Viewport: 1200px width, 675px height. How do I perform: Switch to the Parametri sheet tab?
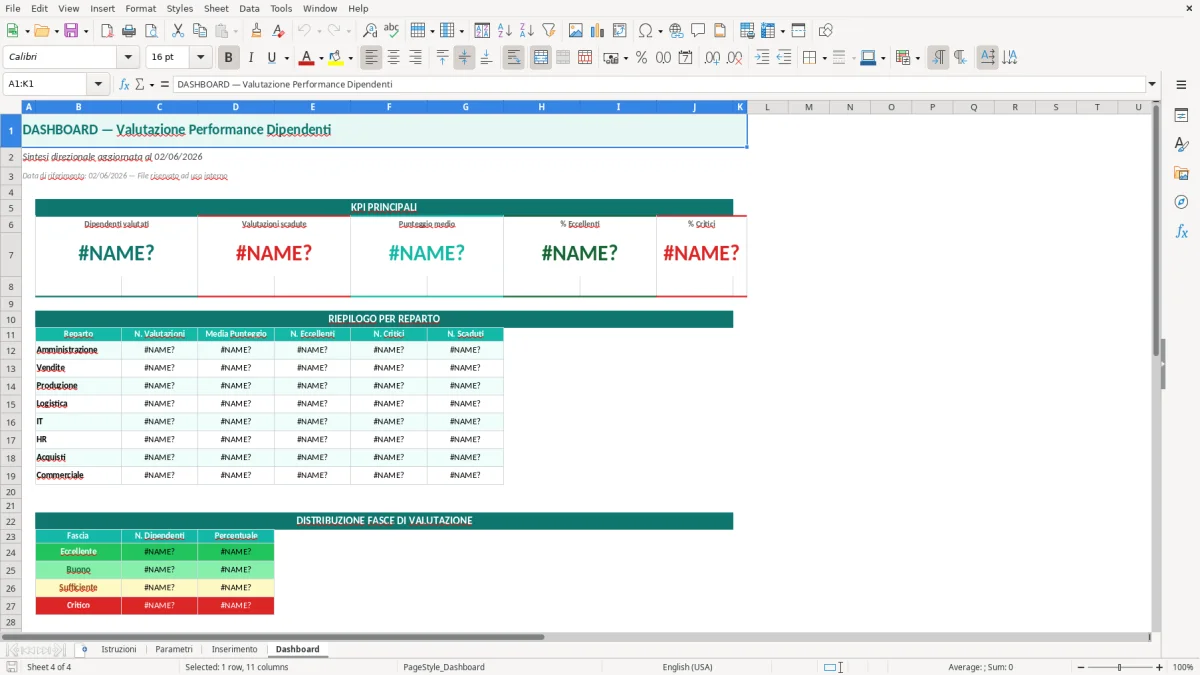pyautogui.click(x=174, y=649)
